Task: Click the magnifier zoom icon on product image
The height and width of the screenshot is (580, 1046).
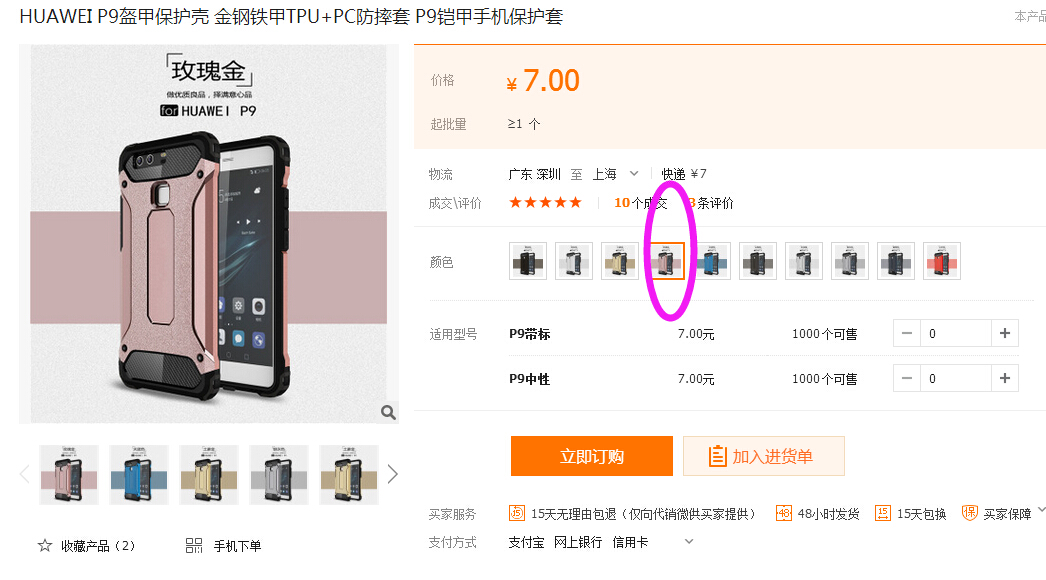Action: pyautogui.click(x=388, y=412)
